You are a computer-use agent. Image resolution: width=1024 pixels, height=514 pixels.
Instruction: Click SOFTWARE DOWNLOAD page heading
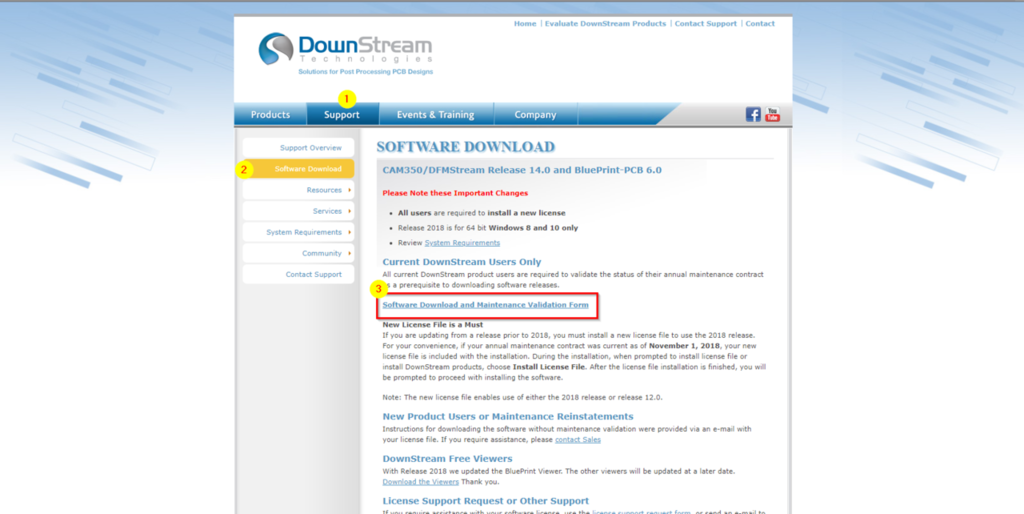[x=466, y=147]
